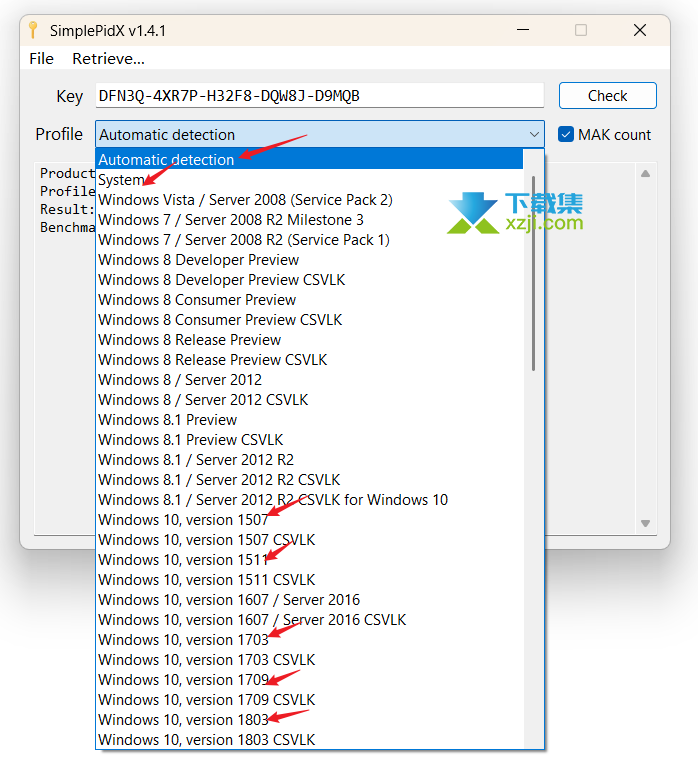698x762 pixels.
Task: Select Windows 10, version 1709 CSVLK
Action: (310, 699)
